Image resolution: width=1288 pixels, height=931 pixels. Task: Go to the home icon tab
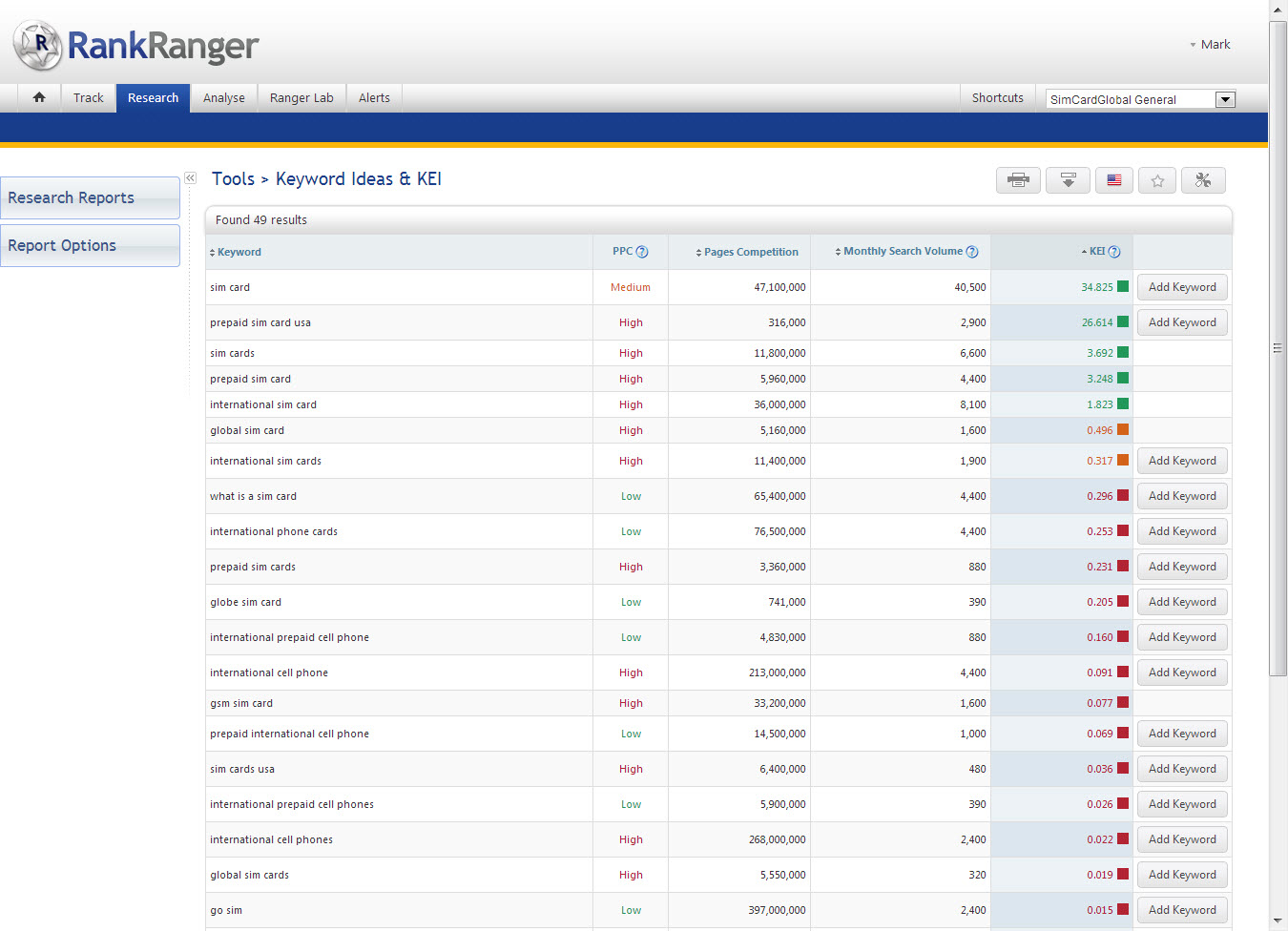[39, 97]
